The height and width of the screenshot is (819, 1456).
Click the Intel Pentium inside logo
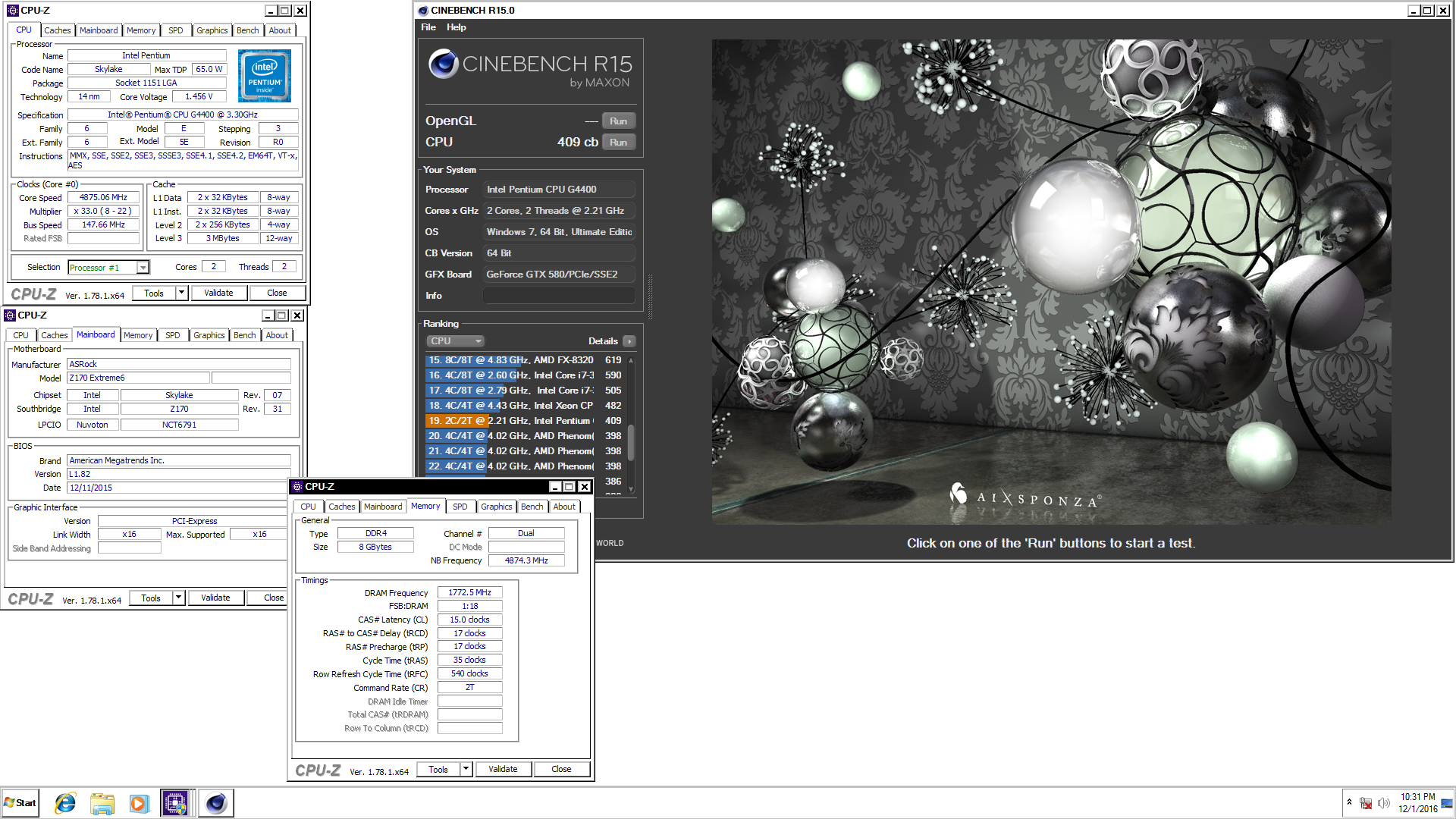point(265,76)
